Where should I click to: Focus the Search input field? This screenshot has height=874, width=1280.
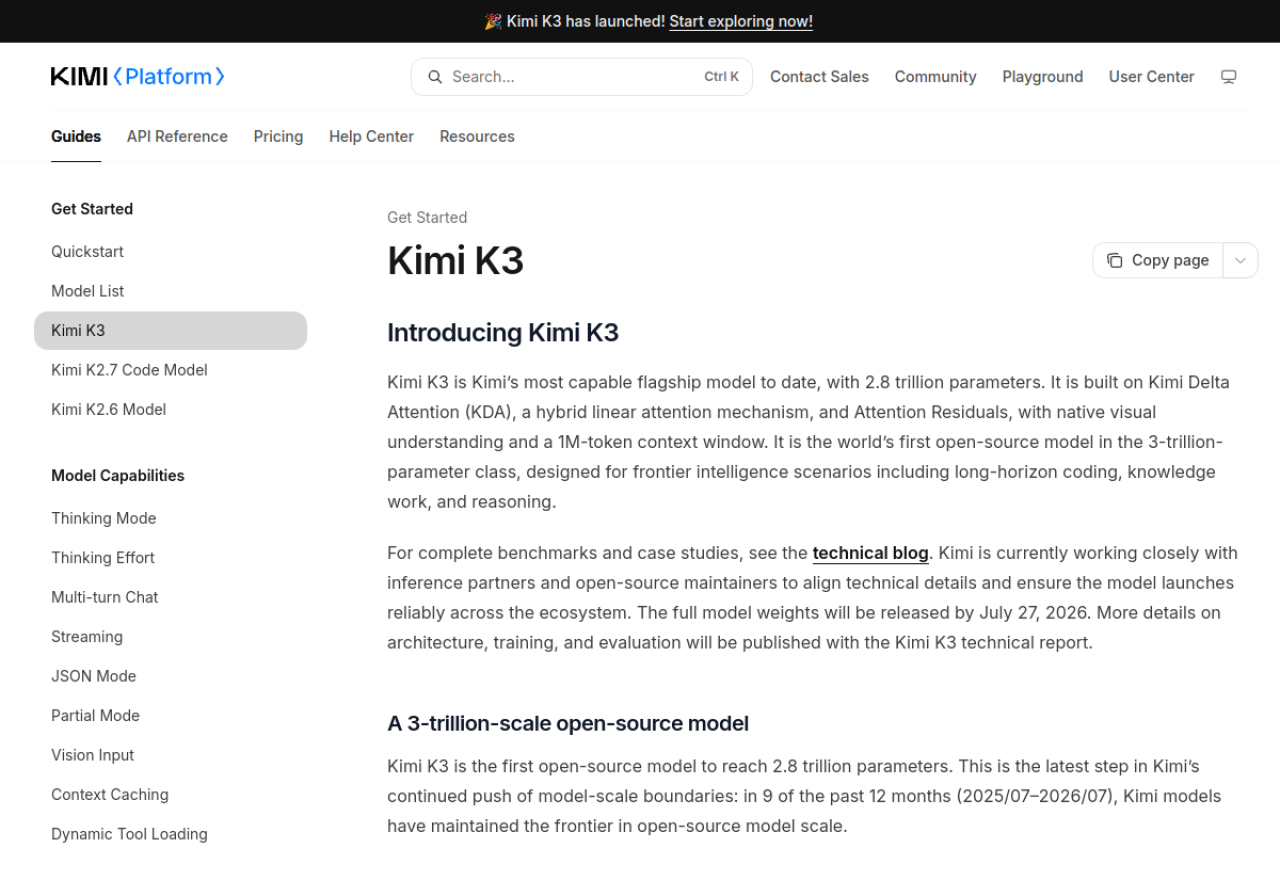(581, 77)
